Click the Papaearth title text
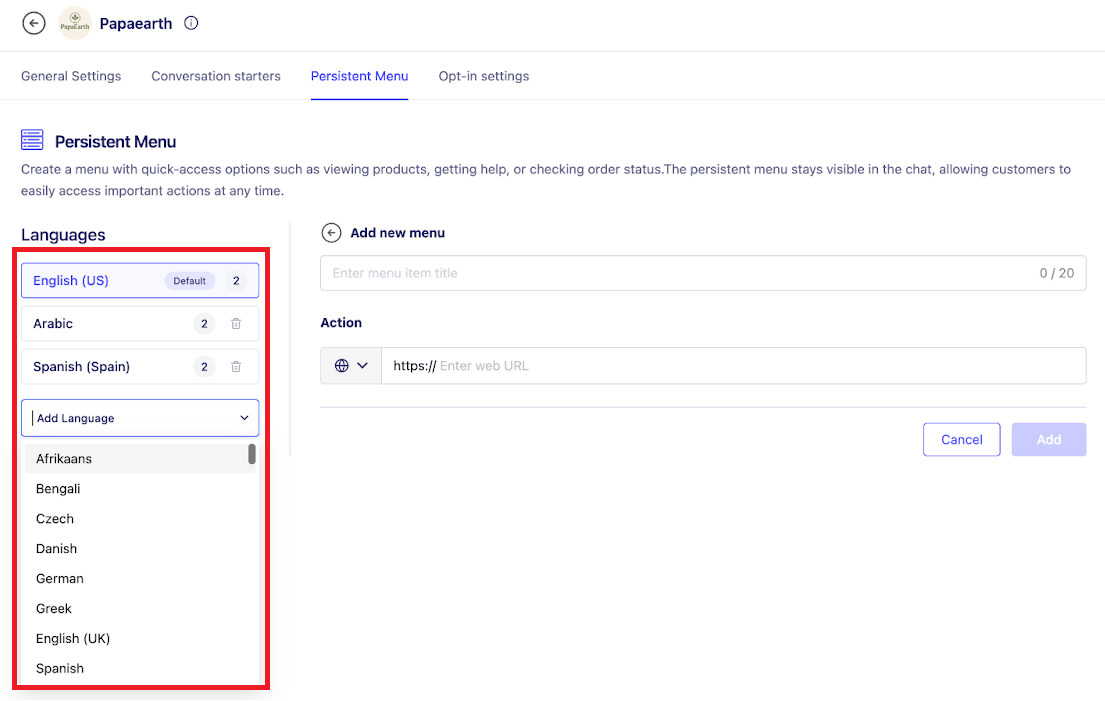This screenshot has width=1105, height=701. point(136,24)
